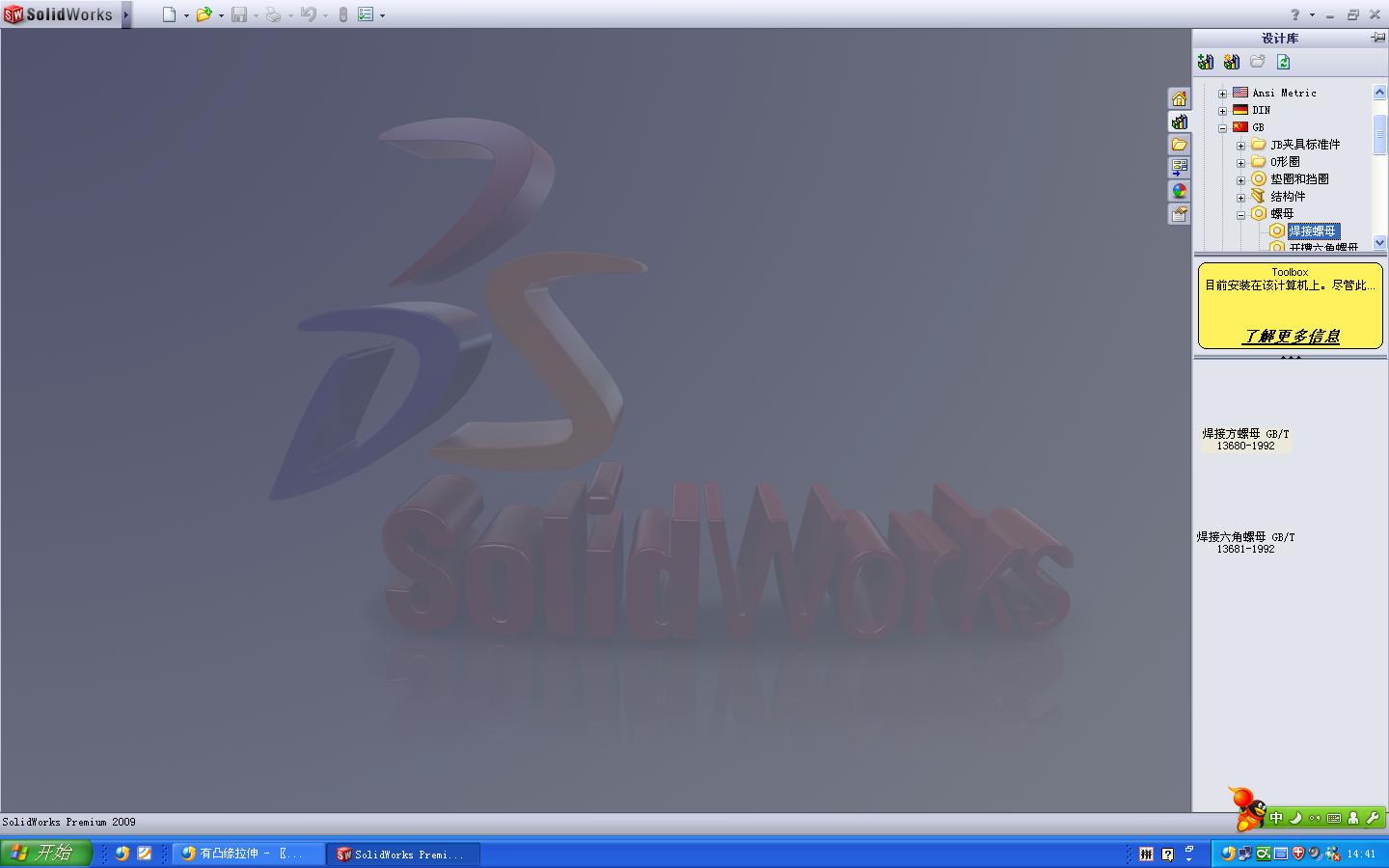The height and width of the screenshot is (868, 1389).
Task: Click the Save disk icon
Action: [239, 14]
